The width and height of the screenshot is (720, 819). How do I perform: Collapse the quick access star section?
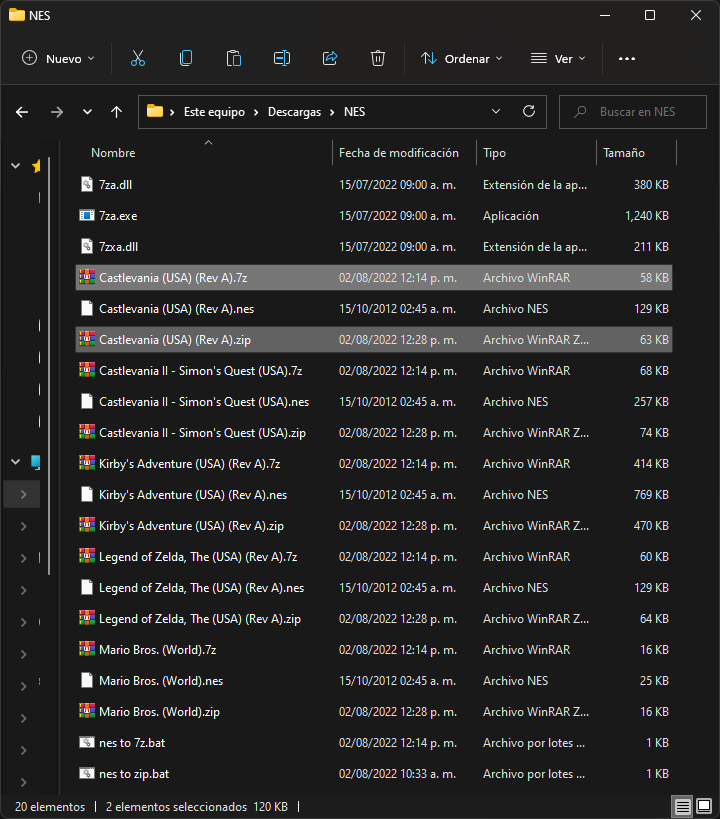coord(16,166)
